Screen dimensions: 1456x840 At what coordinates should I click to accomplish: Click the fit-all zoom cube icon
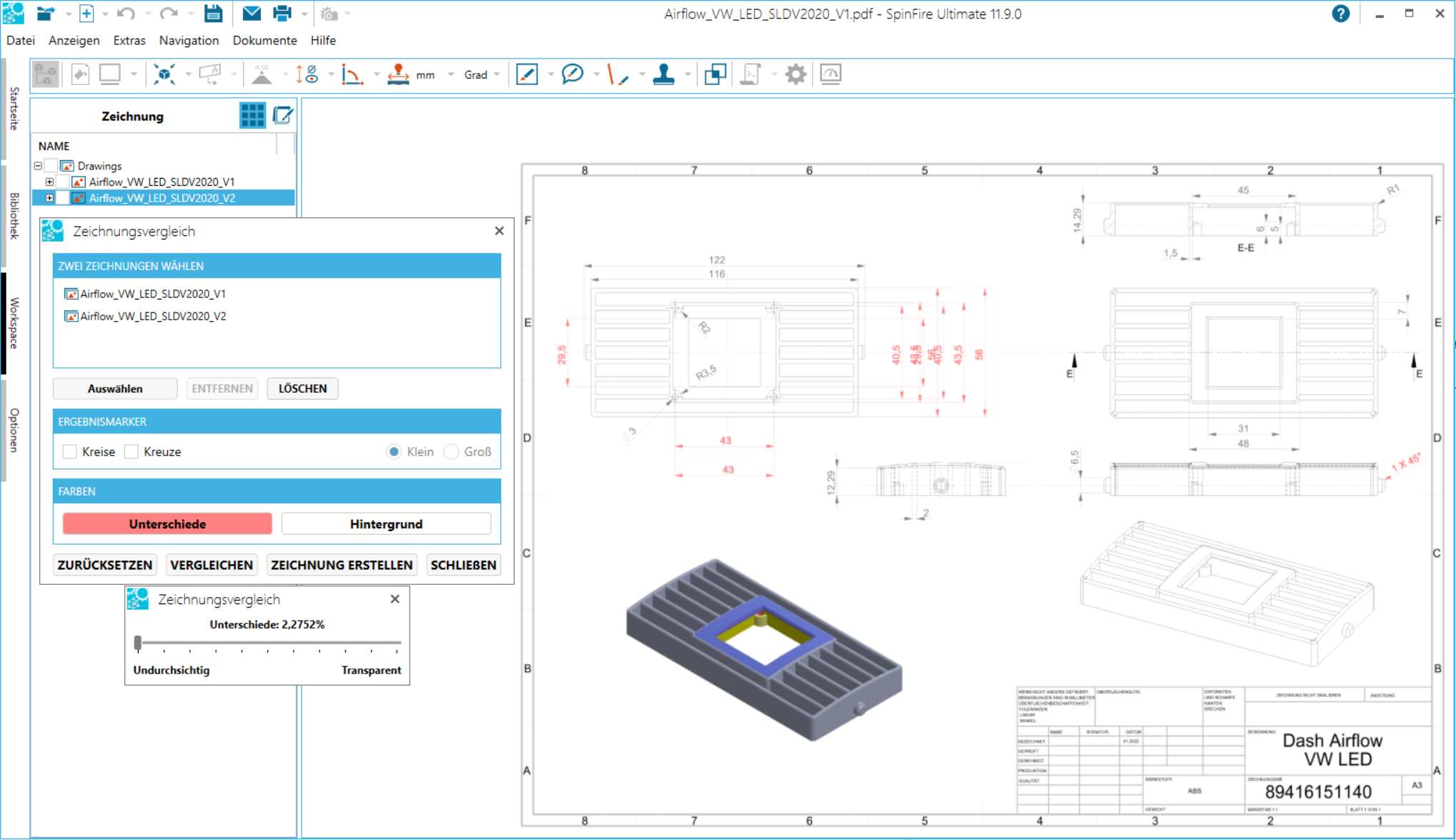point(164,74)
